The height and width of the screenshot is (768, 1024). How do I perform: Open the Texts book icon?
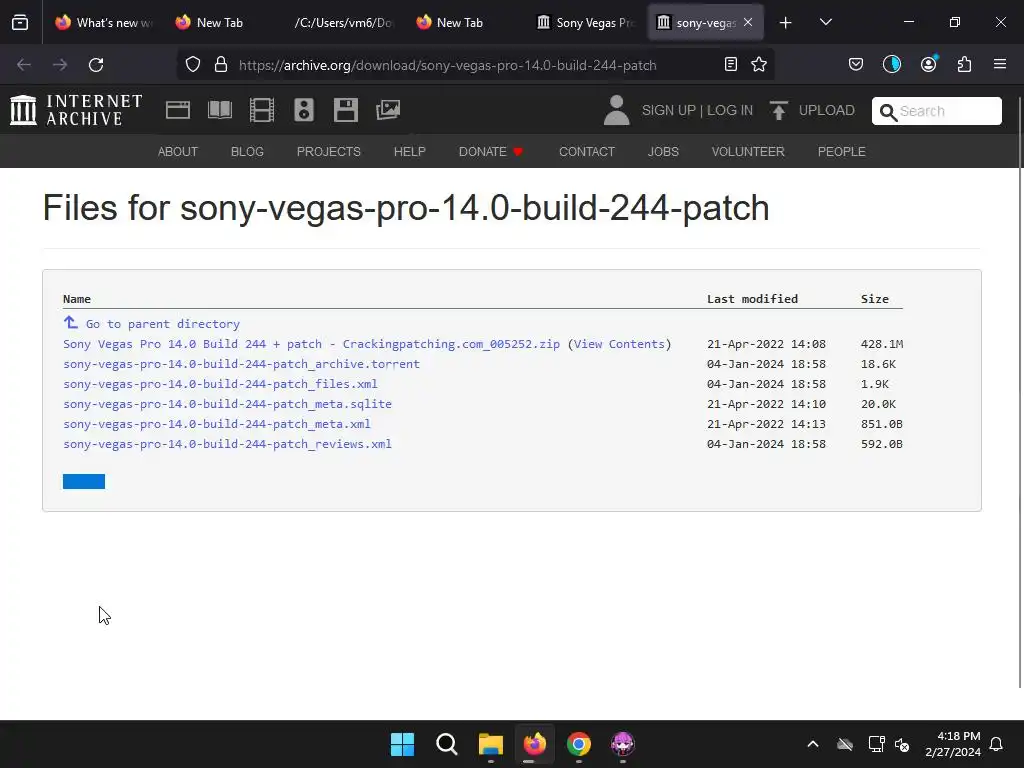[219, 110]
